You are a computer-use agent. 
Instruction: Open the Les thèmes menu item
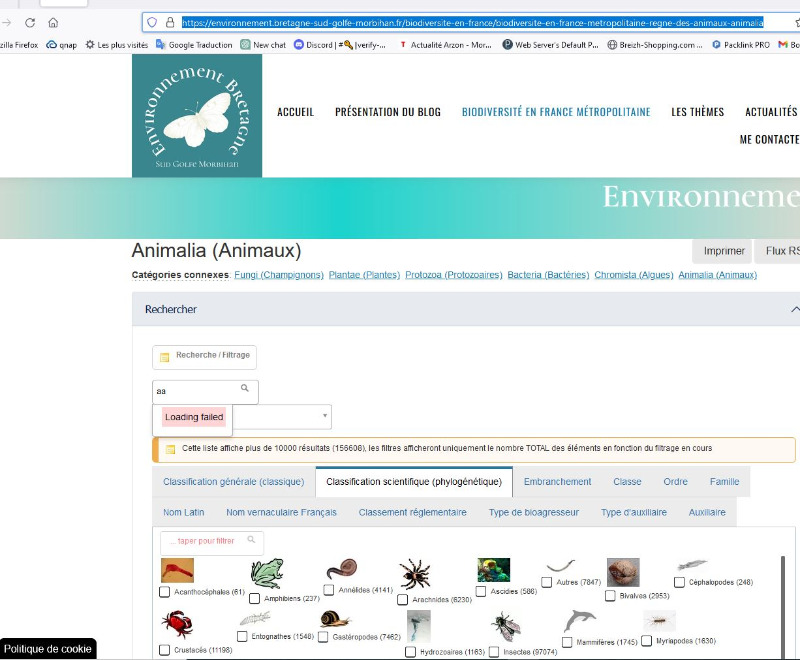tap(697, 112)
